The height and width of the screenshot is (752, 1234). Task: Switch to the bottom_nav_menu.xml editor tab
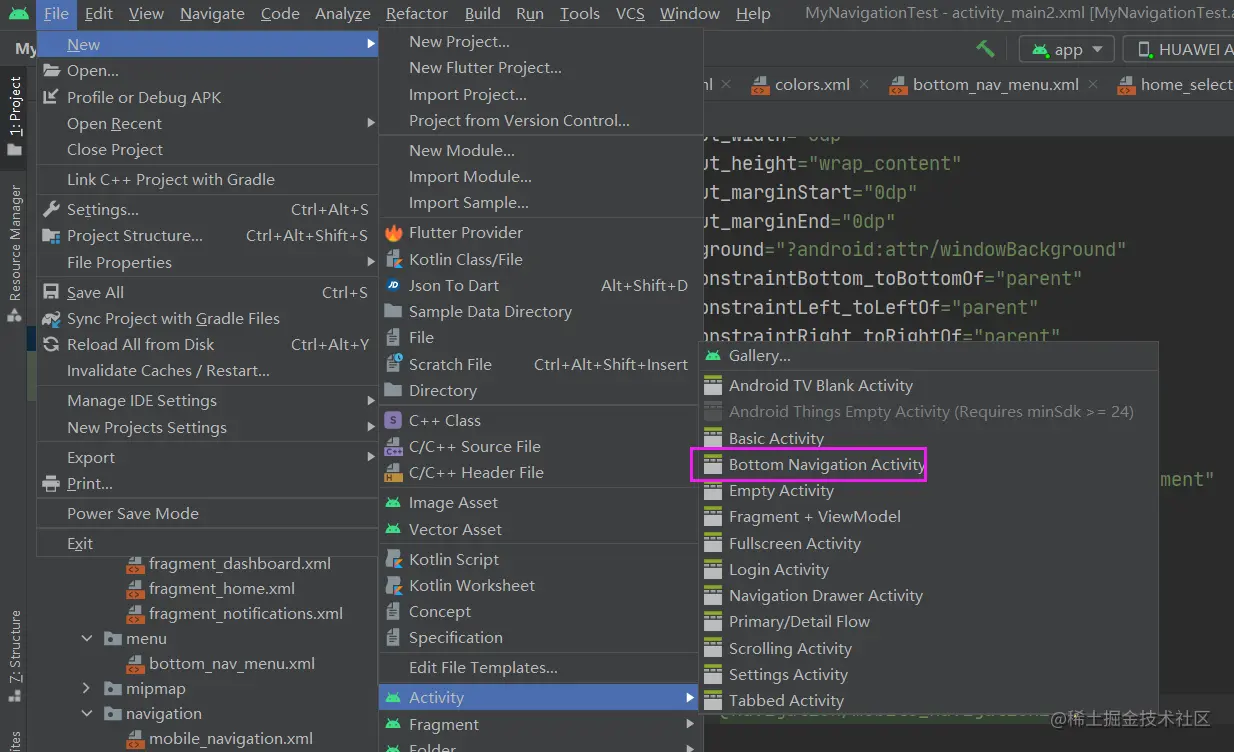984,85
